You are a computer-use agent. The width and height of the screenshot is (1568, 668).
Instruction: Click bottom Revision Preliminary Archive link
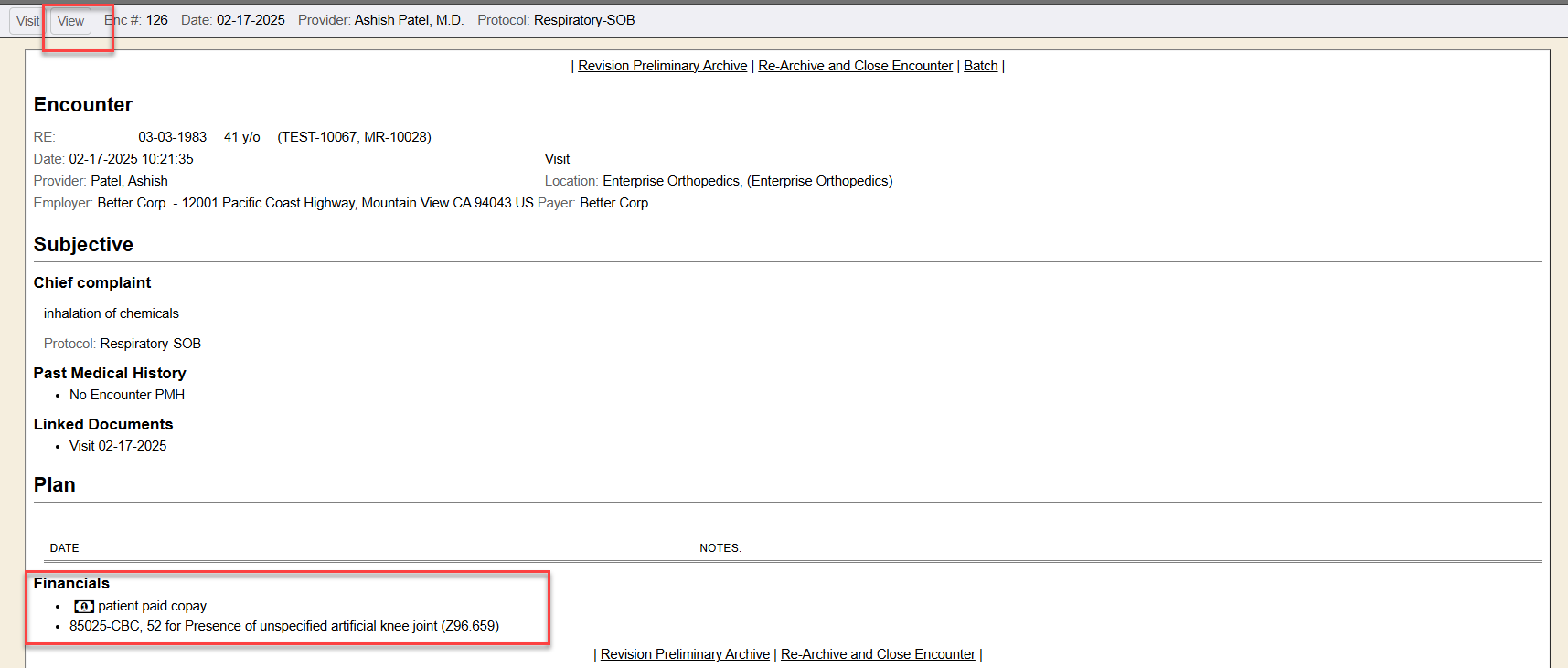(x=685, y=654)
